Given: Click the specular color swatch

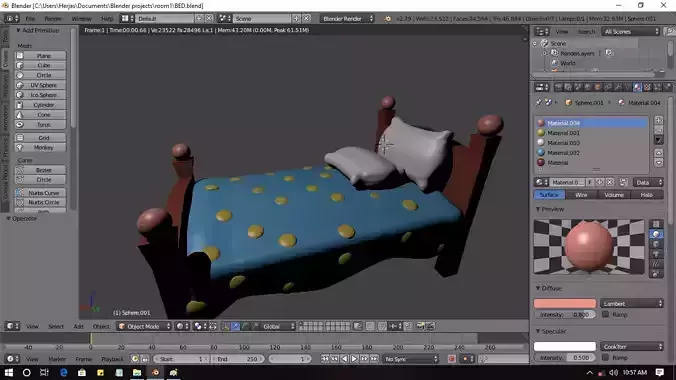Looking at the screenshot, I should coord(565,346).
